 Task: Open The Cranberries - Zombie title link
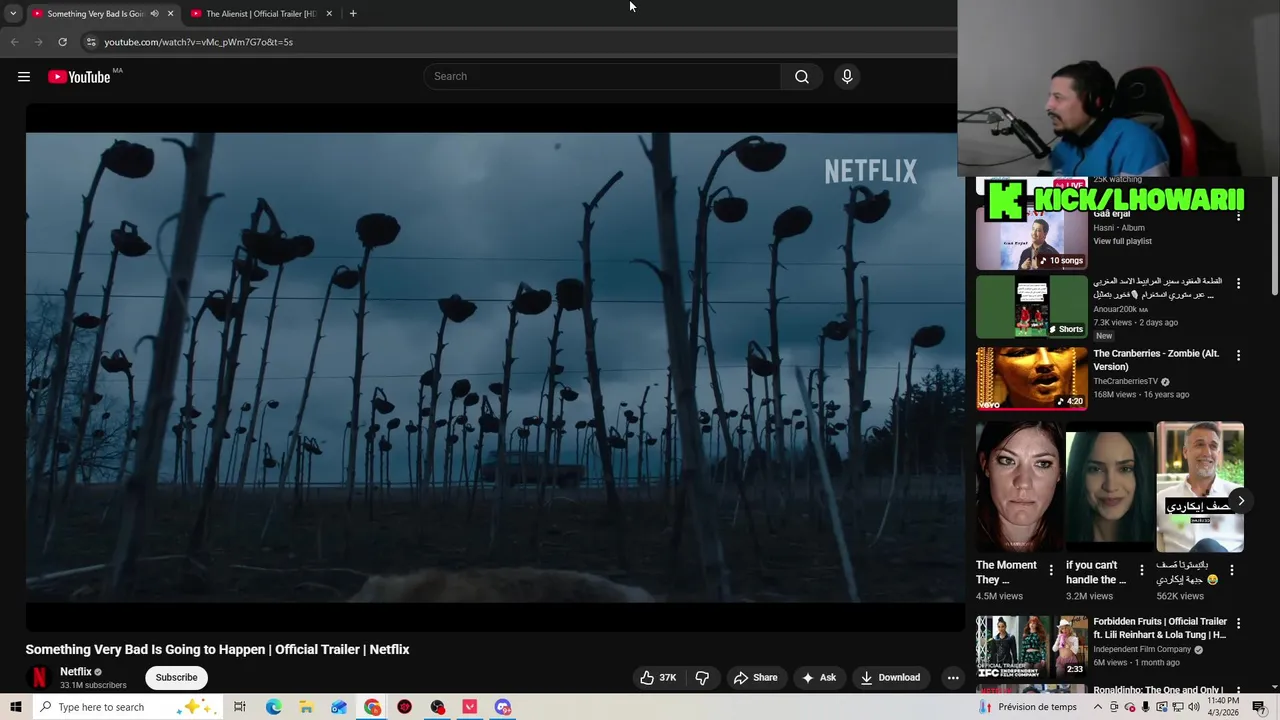click(1156, 360)
